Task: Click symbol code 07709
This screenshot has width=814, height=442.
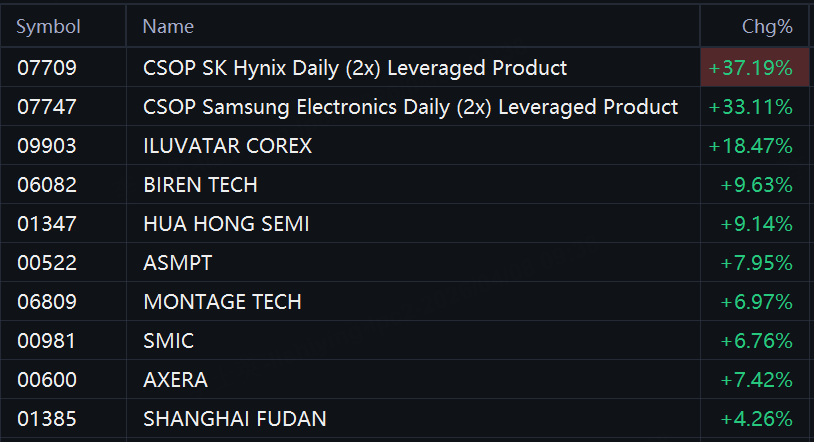Action: [47, 68]
